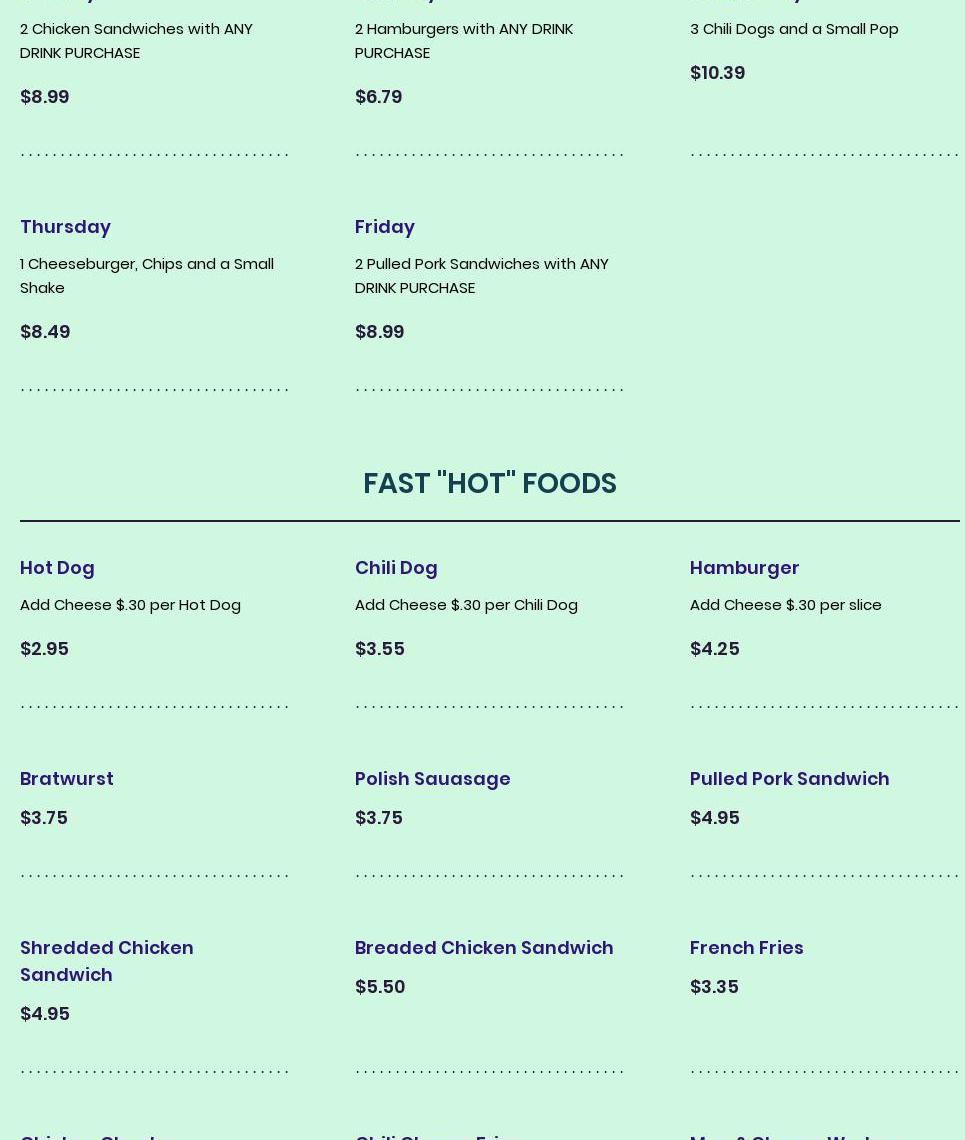The height and width of the screenshot is (1140, 965).
Task: Click the Friday special heading
Action: [x=385, y=227]
